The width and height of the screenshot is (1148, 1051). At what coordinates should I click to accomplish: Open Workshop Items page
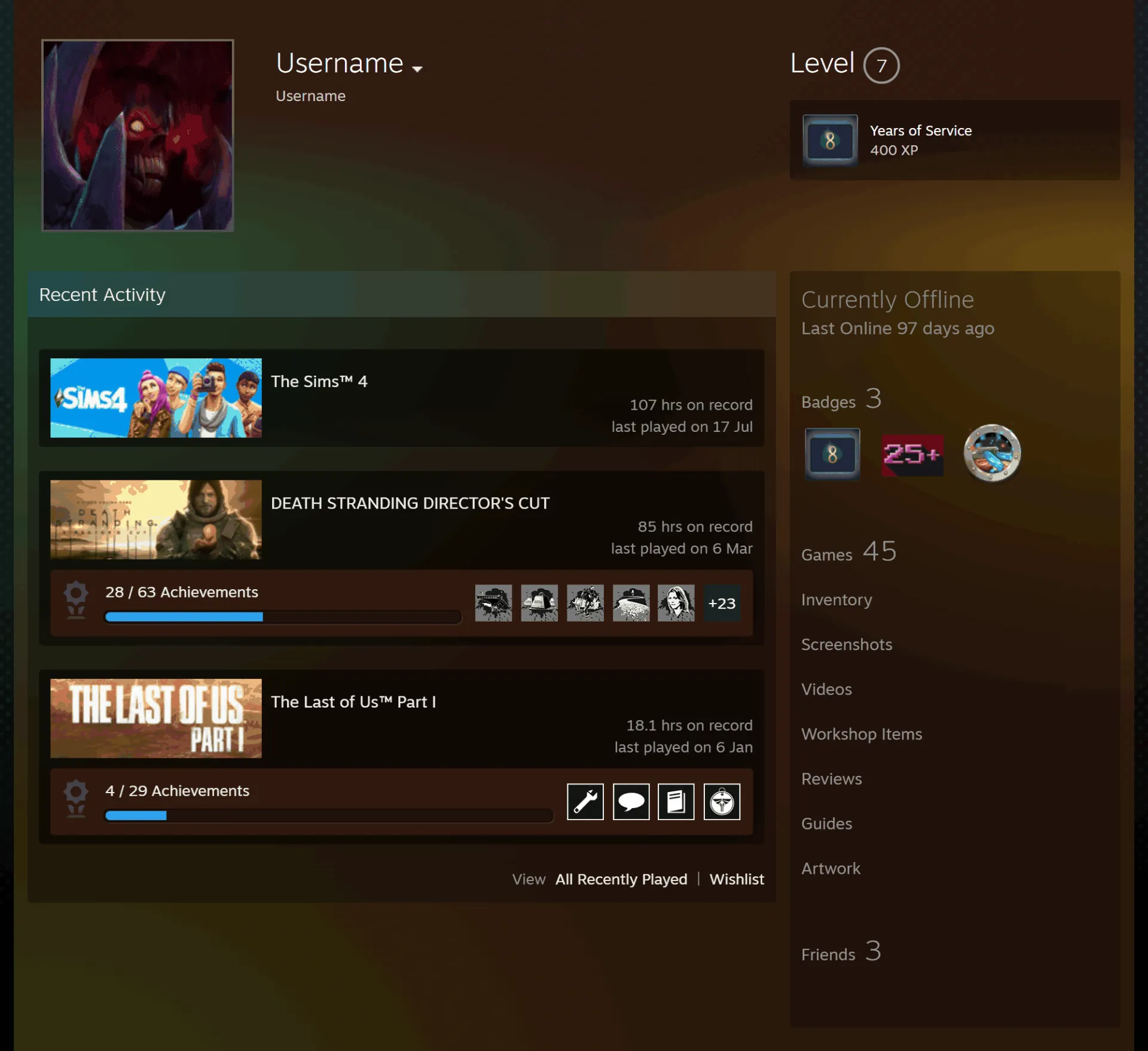(x=862, y=735)
